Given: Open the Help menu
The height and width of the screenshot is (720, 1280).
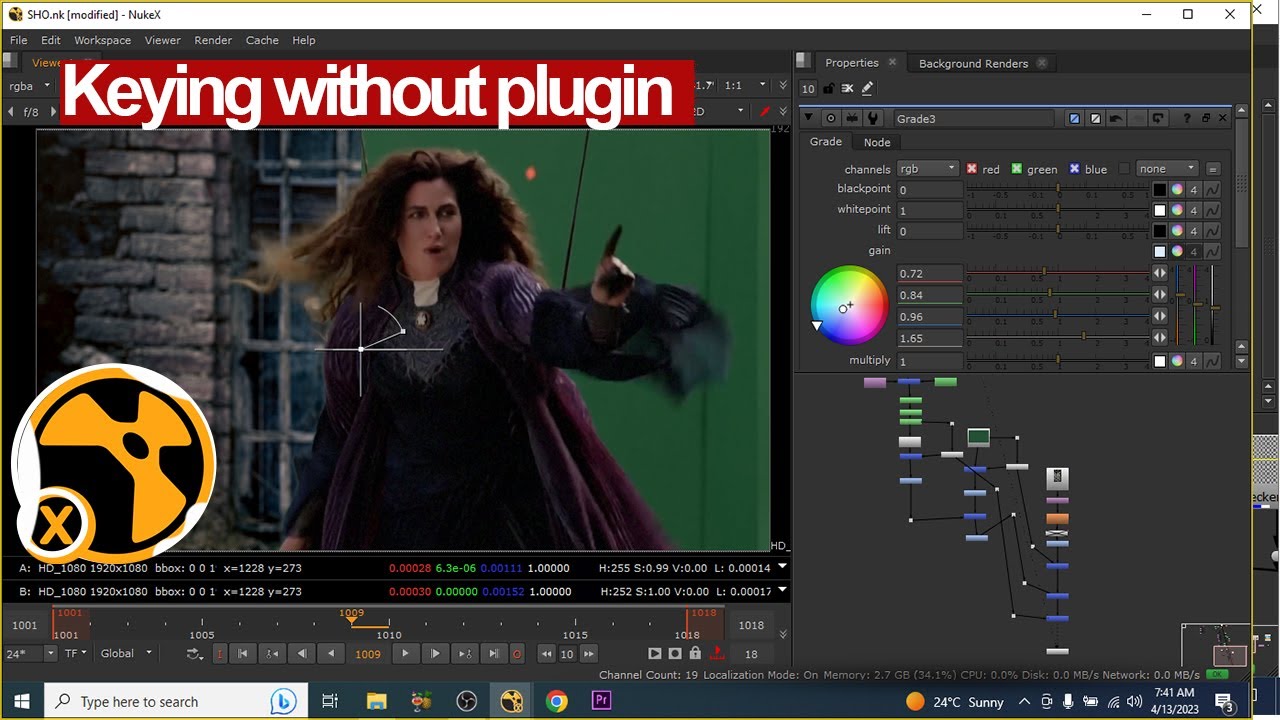Looking at the screenshot, I should coord(304,40).
